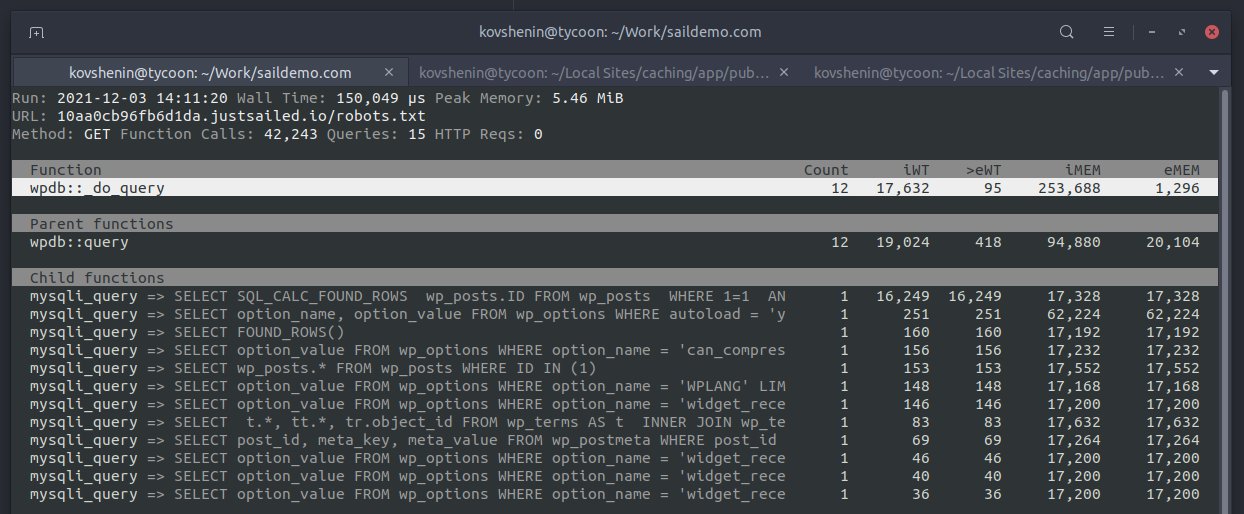Switch to the ~/Work/saildemo.com tab
The image size is (1244, 514).
(x=210, y=73)
